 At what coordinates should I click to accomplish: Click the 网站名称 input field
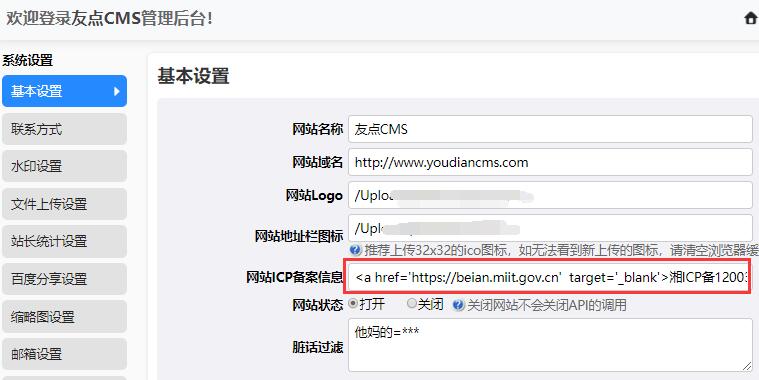(x=550, y=129)
